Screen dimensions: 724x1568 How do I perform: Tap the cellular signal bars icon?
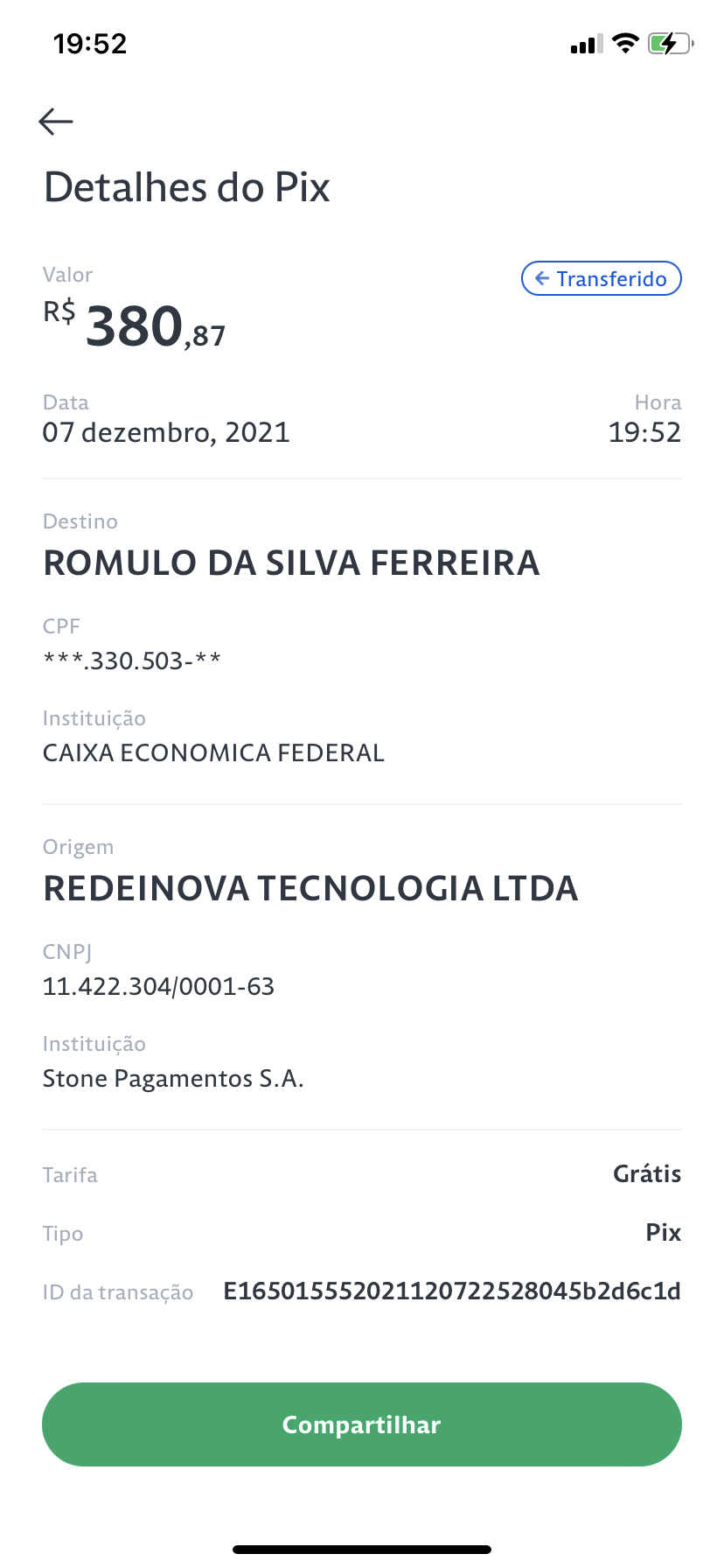pos(586,44)
